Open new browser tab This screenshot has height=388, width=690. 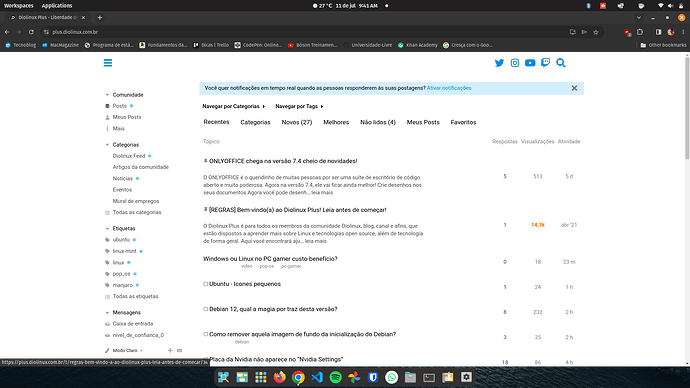click(x=99, y=18)
